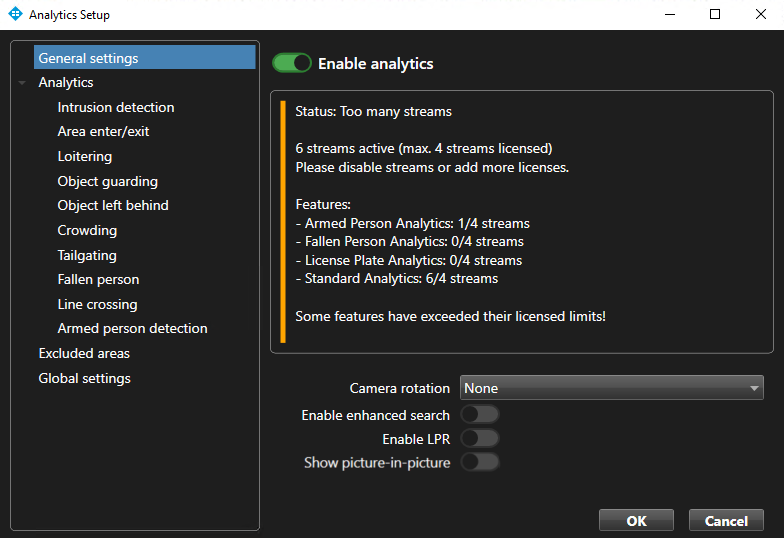Click the Analytics Setup app icon
The height and width of the screenshot is (538, 784).
pyautogui.click(x=15, y=15)
